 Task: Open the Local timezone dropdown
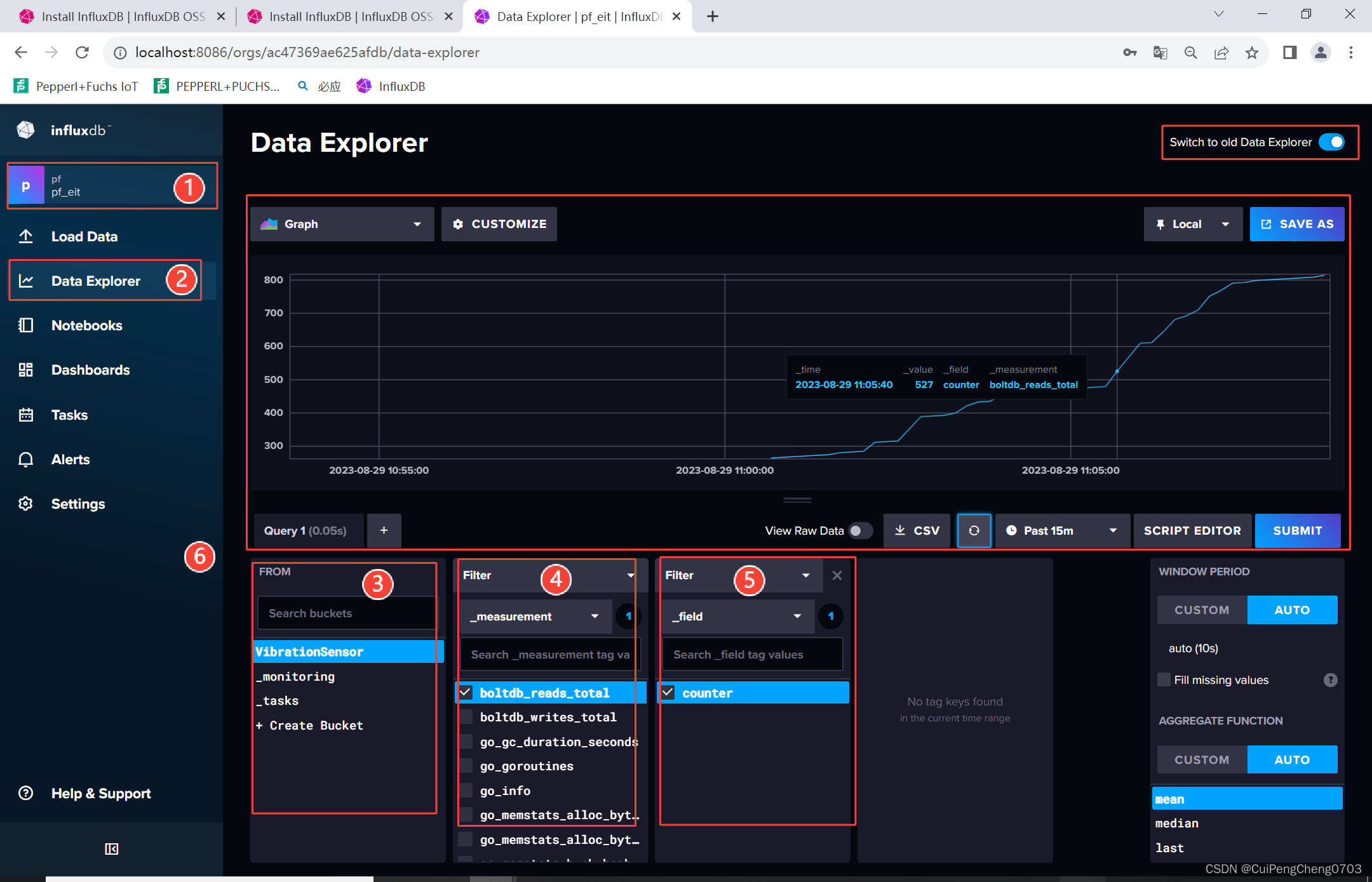pos(1192,224)
